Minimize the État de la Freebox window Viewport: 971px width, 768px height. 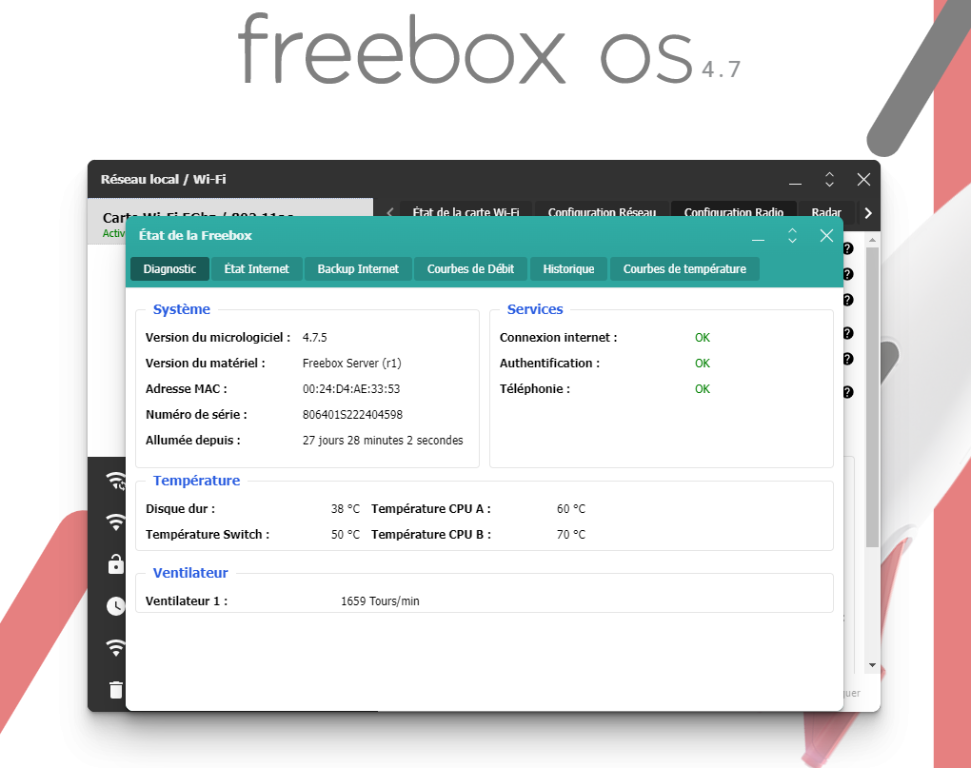click(x=758, y=239)
